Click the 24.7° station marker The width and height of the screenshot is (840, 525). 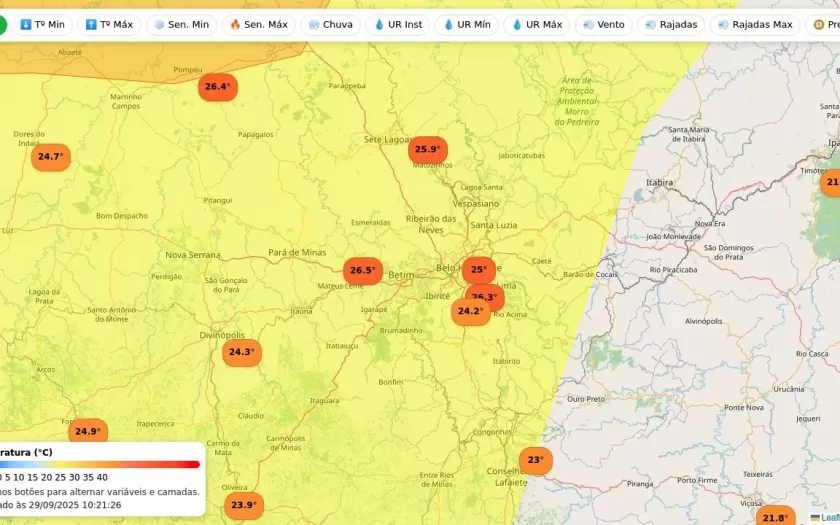(50, 157)
